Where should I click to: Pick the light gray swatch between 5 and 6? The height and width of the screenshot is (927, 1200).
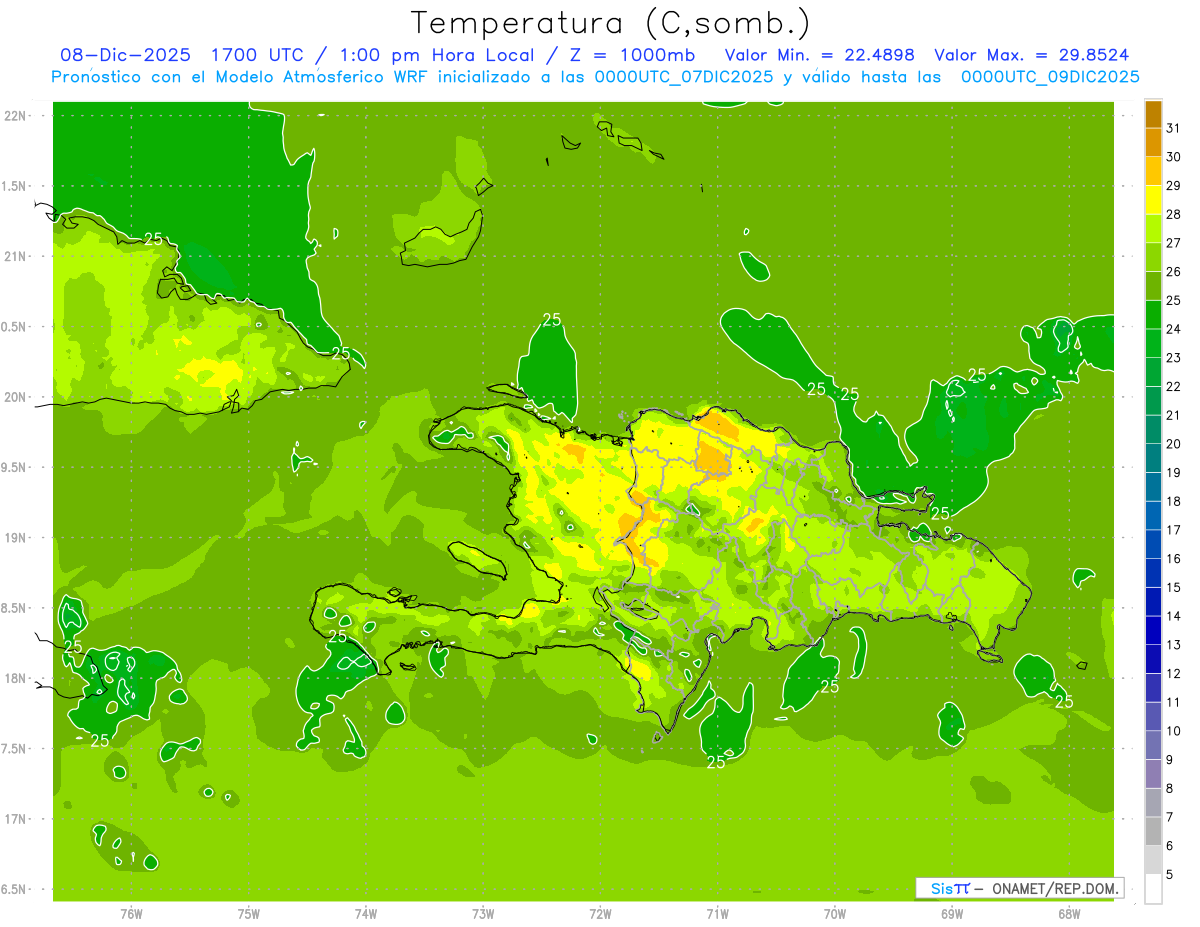[x=1153, y=860]
